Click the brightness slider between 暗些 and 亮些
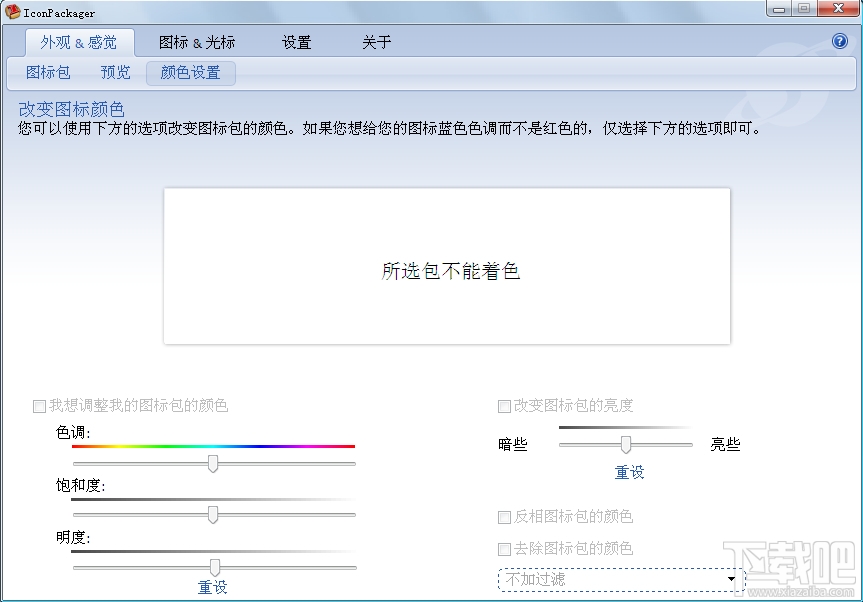This screenshot has height=602, width=863. pos(625,443)
